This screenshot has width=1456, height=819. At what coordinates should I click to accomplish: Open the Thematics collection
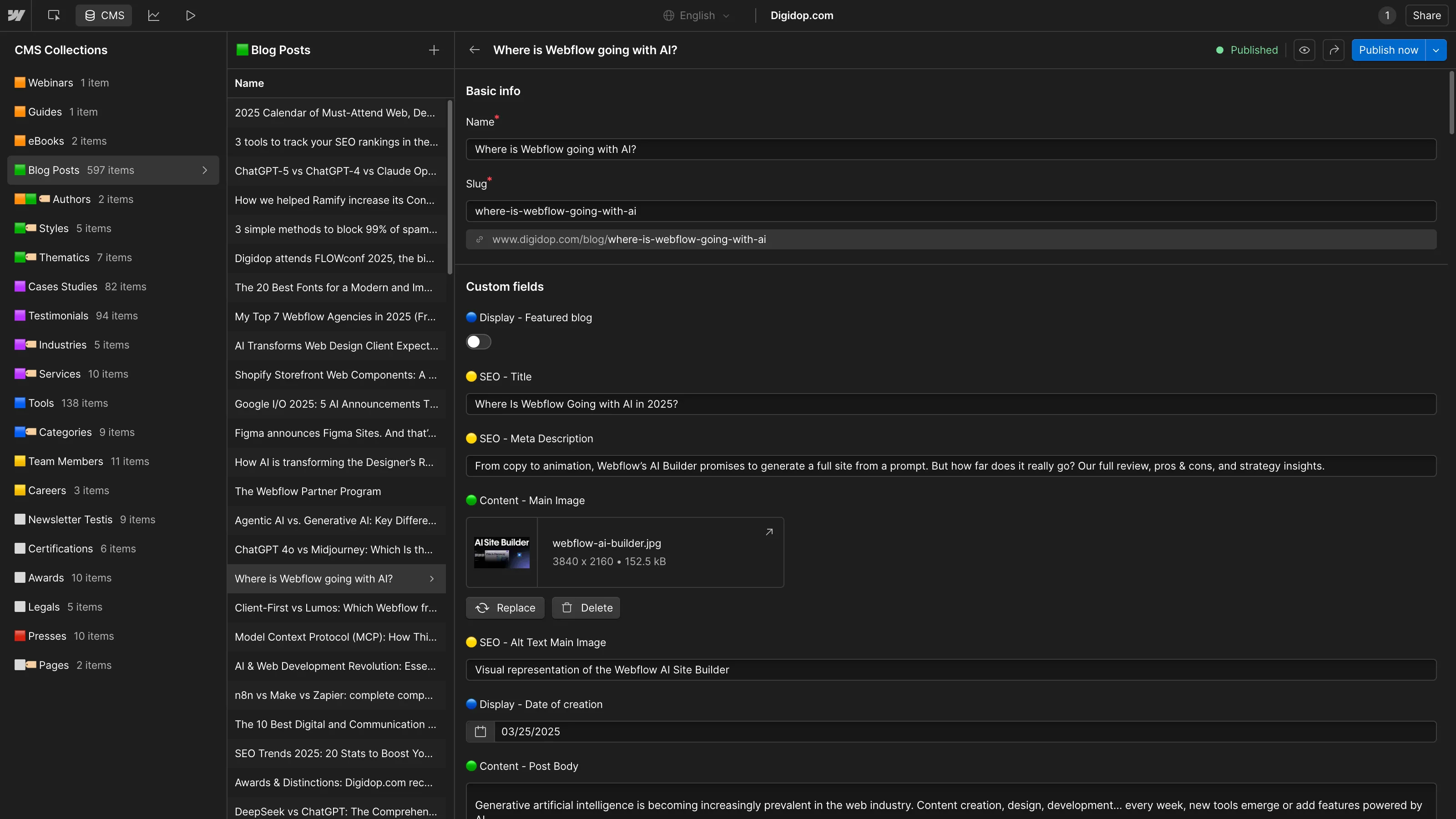[x=113, y=257]
